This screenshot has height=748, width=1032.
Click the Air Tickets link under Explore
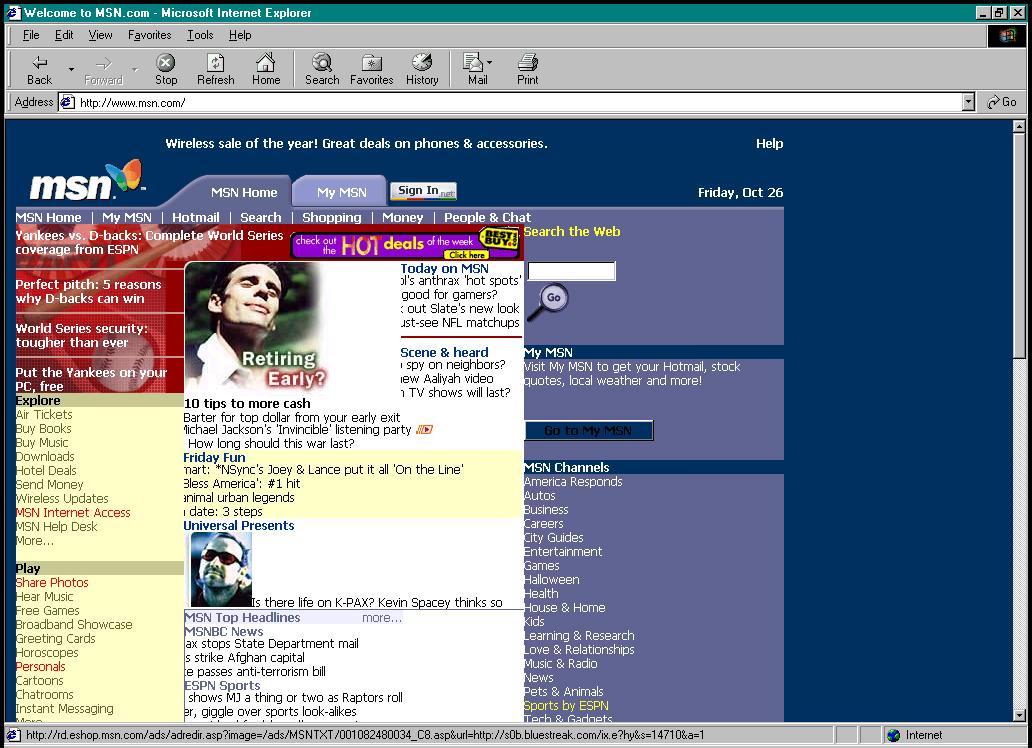coord(44,415)
